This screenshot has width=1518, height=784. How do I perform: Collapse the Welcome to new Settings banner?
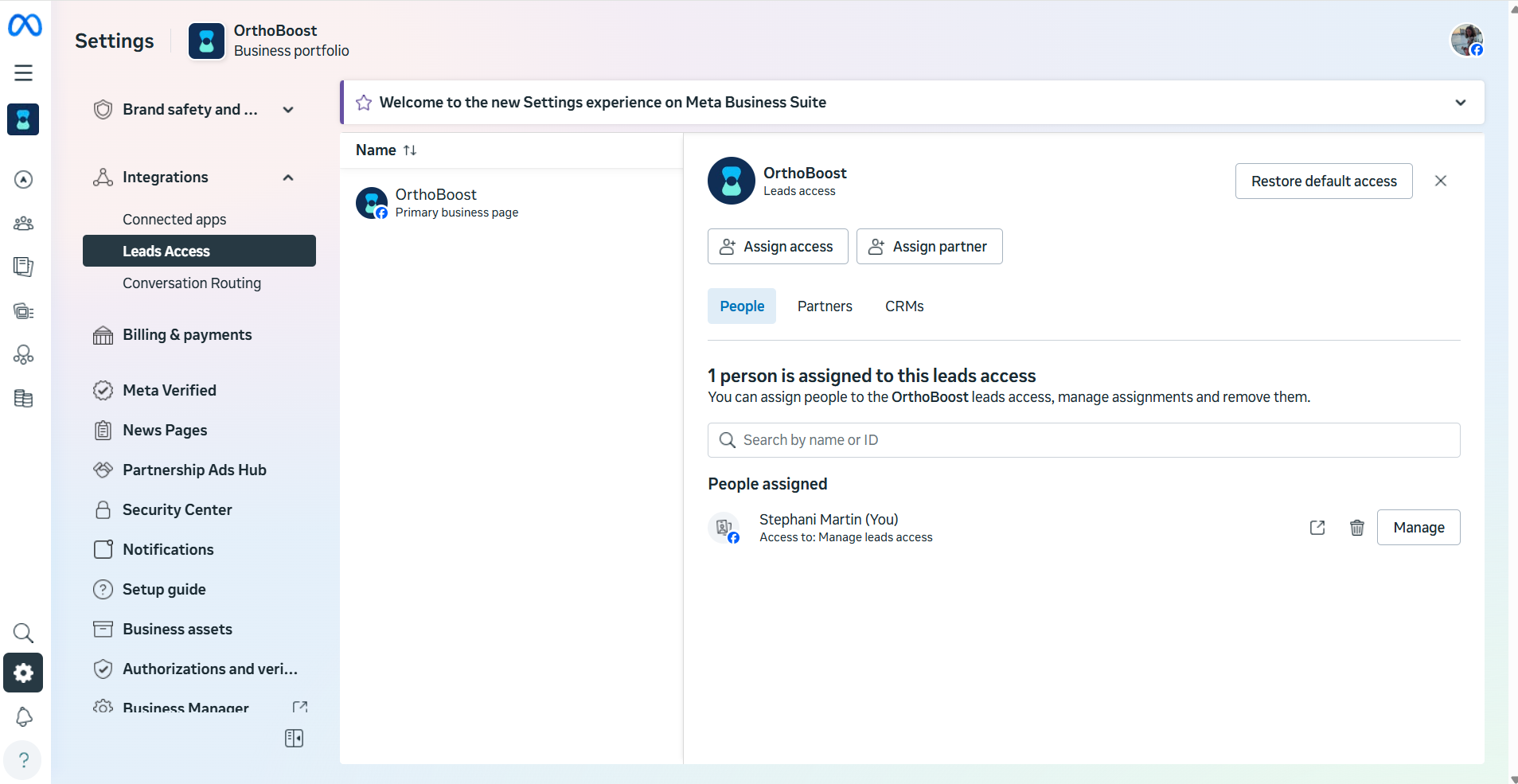[x=1461, y=102]
